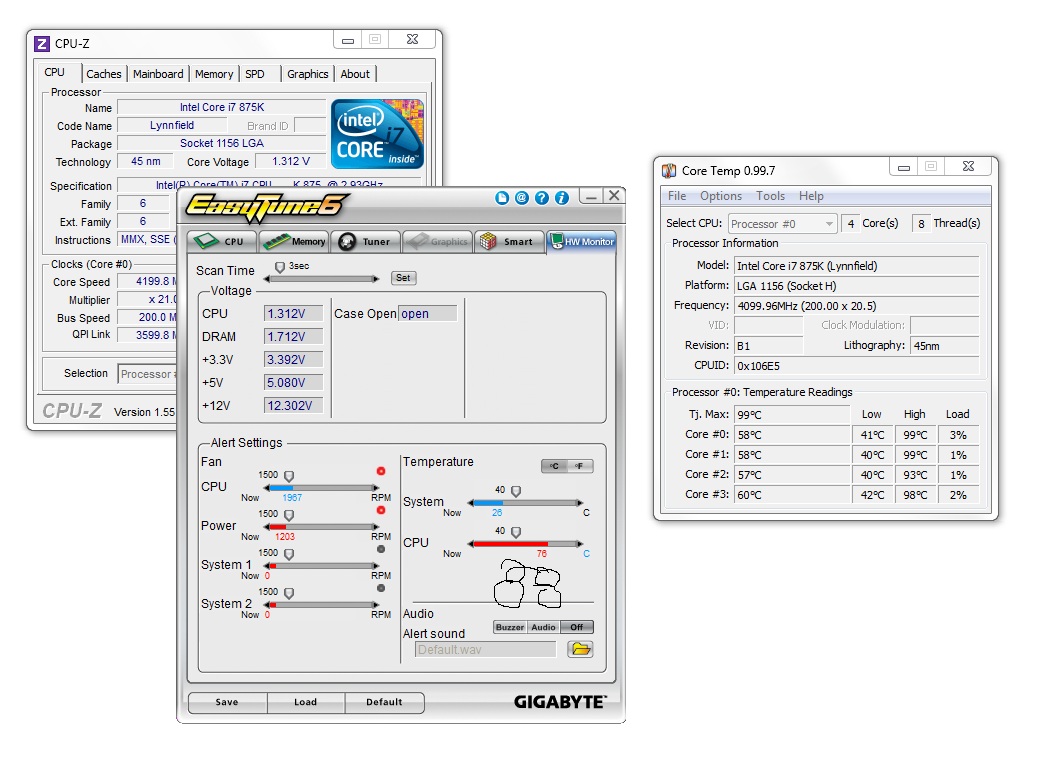Show the About tab in CPU-Z
This screenshot has width=1046, height=772.
(355, 74)
